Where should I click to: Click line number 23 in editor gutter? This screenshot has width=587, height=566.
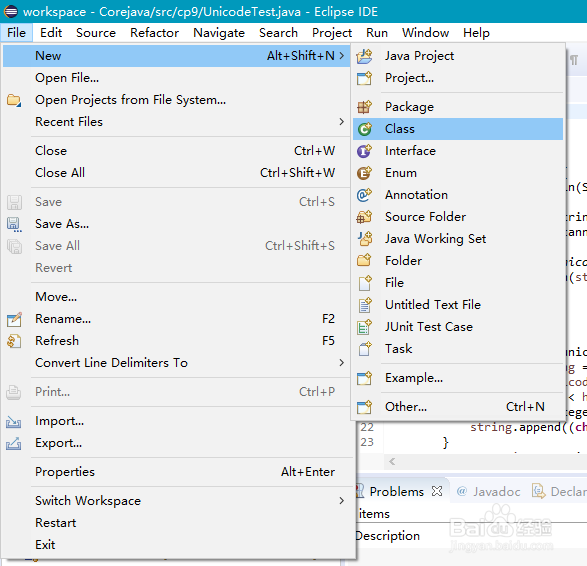pos(367,442)
